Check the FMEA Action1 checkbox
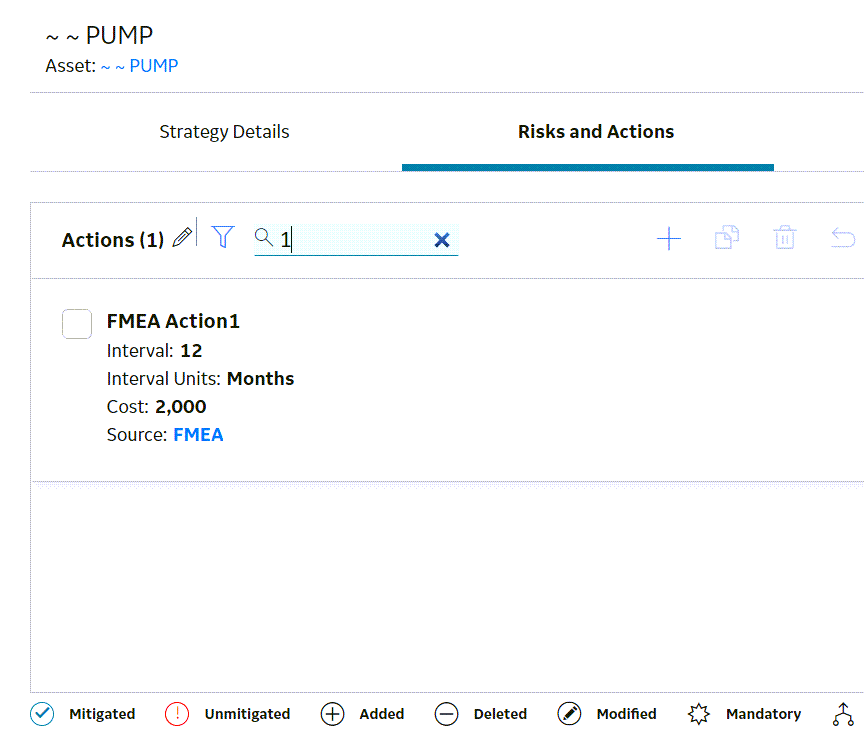Screen dimensions: 864x732 coord(77,324)
